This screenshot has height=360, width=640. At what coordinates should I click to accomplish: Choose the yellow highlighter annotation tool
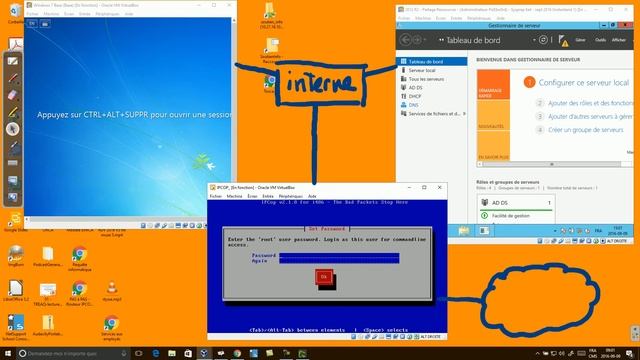[13, 112]
